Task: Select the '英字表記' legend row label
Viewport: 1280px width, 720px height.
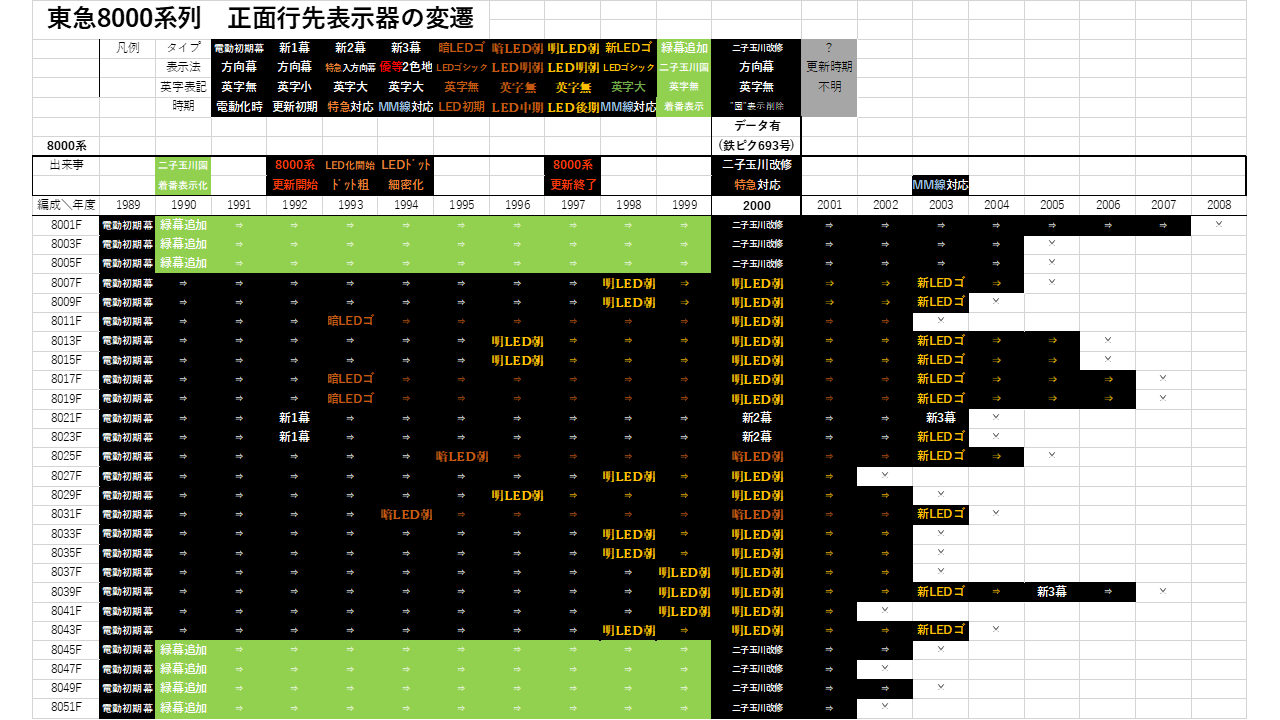Action: [183, 87]
